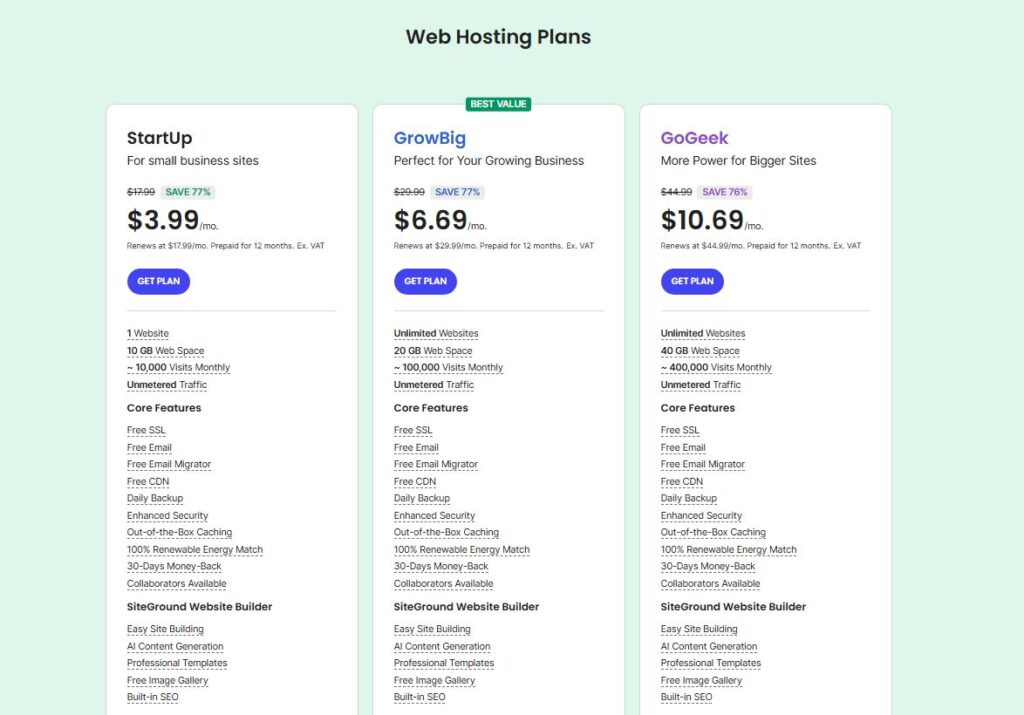Click Unlimited Websites in GrowBig plan
This screenshot has height=715, width=1024.
436,333
